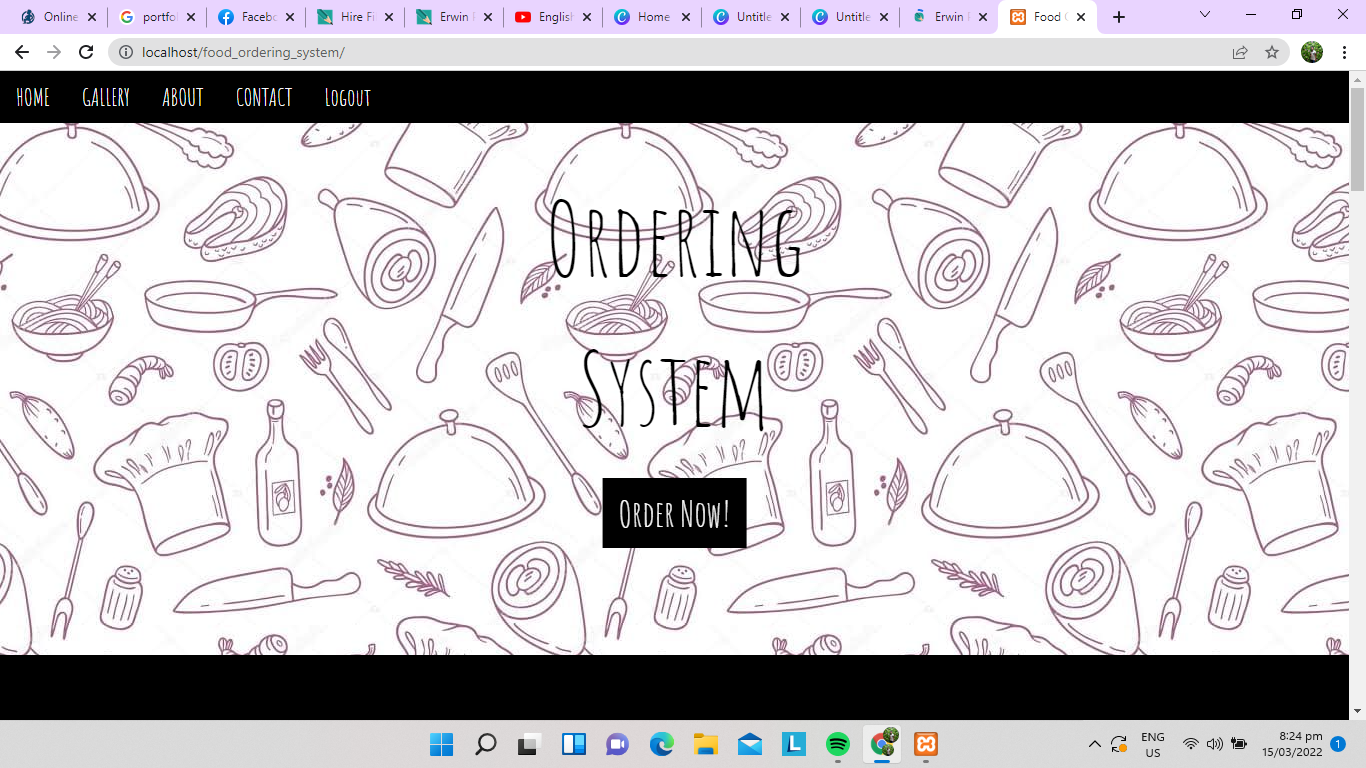Open Windows Search from the taskbar

click(x=485, y=744)
